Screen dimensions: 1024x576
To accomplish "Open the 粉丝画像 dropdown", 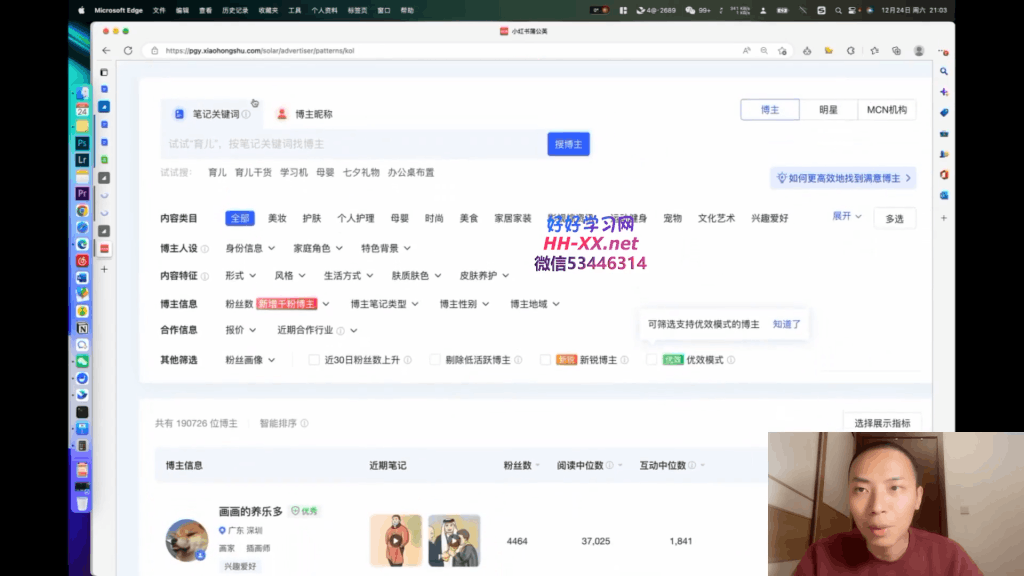I will [250, 360].
